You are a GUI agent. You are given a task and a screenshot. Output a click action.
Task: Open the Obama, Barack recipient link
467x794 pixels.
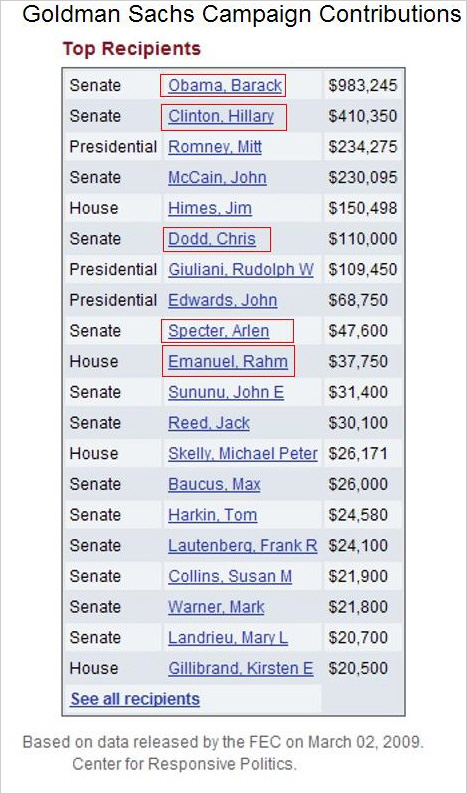coord(225,86)
